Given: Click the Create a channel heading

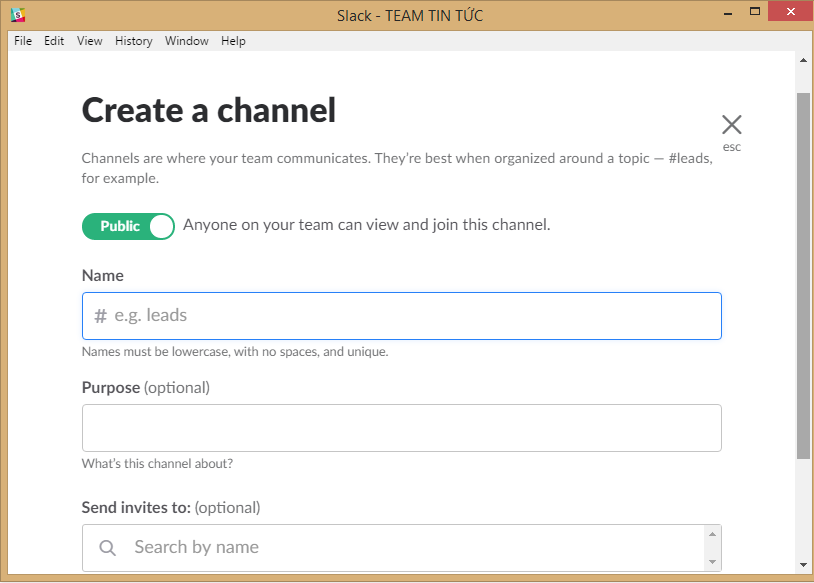Looking at the screenshot, I should [x=208, y=110].
